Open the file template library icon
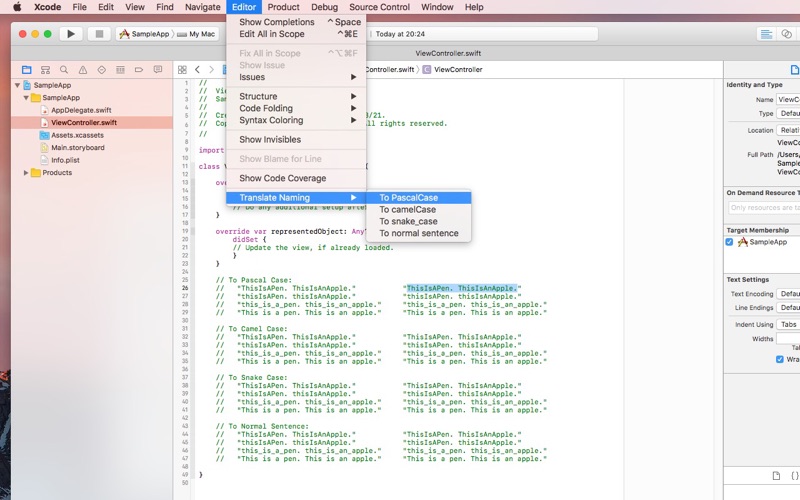 pos(776,476)
